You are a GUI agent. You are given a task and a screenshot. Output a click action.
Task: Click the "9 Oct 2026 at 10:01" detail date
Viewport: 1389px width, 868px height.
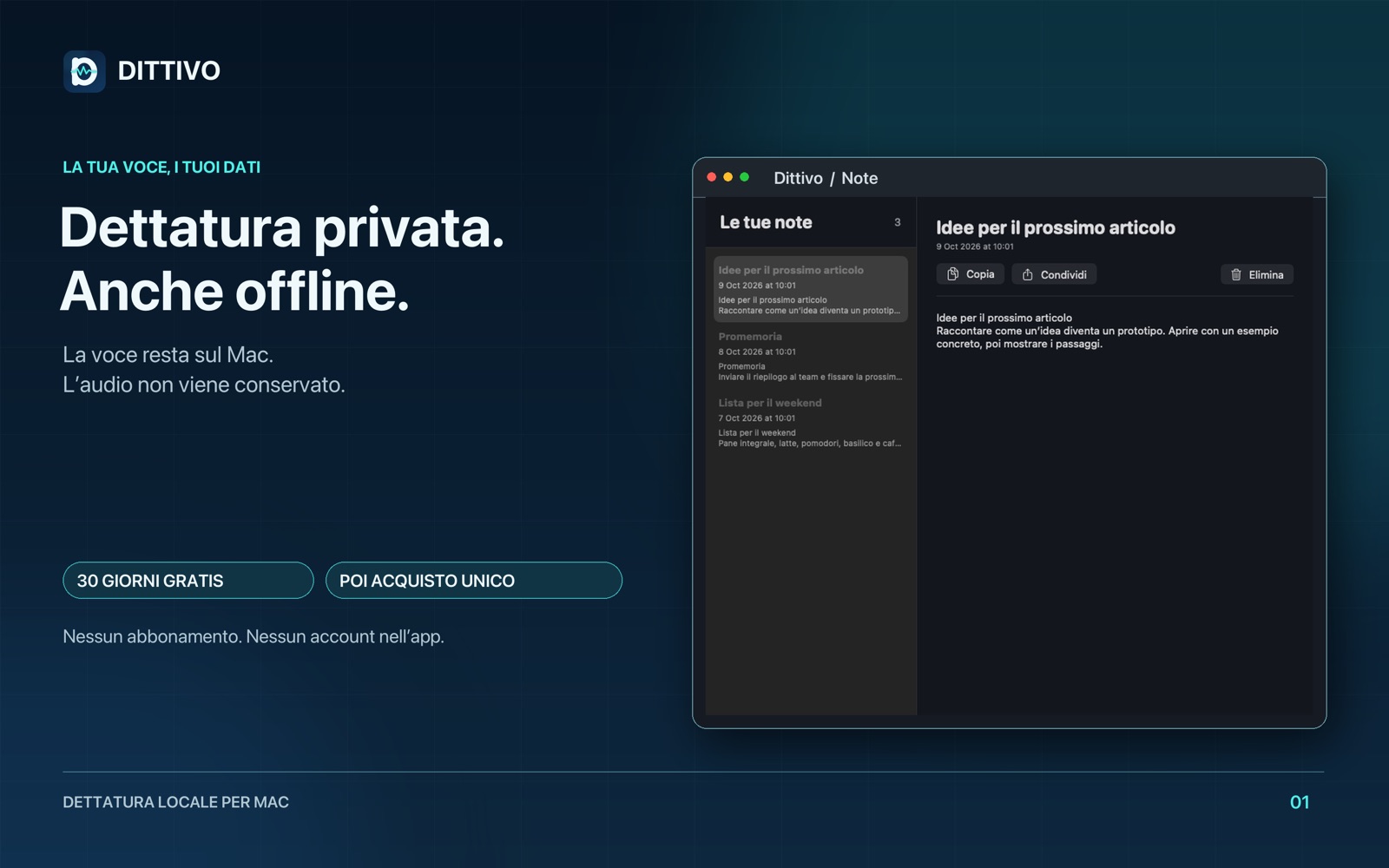click(975, 247)
